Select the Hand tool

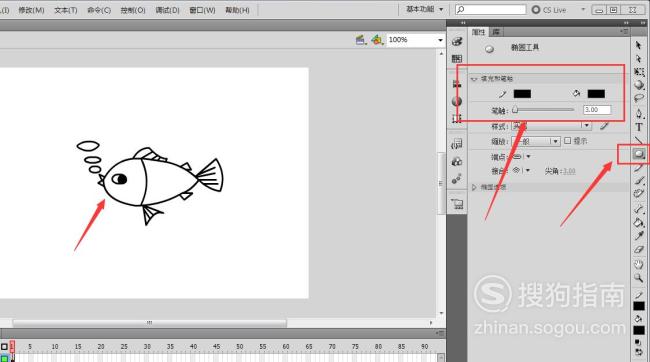point(639,264)
